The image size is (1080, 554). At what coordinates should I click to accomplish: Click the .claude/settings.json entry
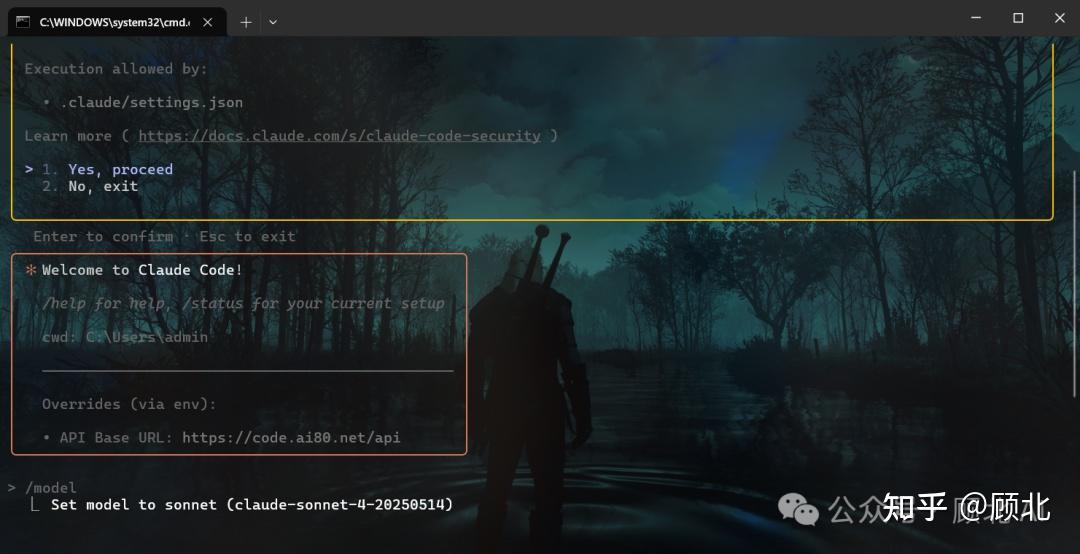point(152,103)
